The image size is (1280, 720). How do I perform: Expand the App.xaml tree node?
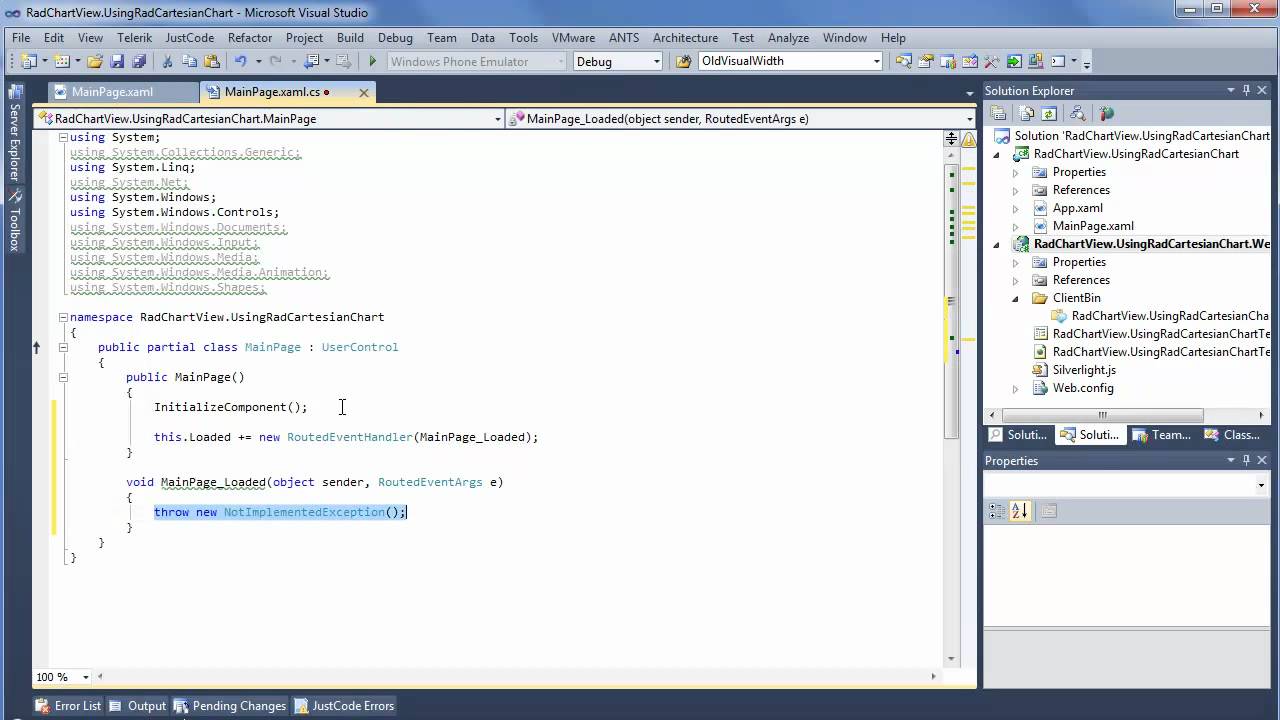pos(1016,208)
